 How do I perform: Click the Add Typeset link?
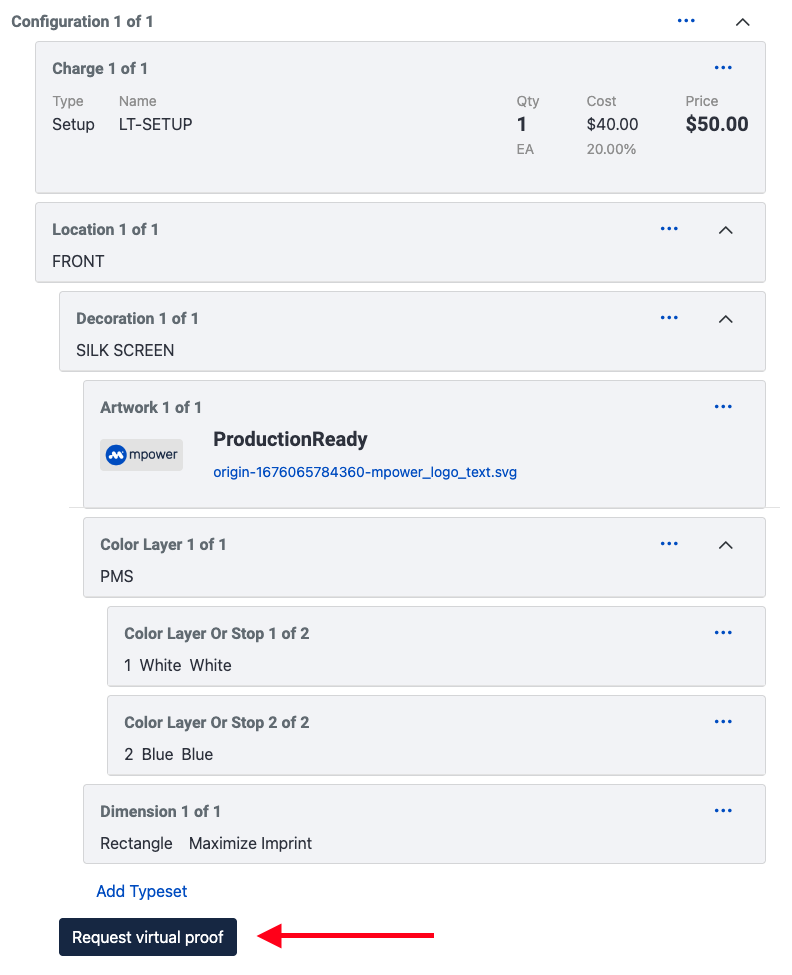coord(141,891)
